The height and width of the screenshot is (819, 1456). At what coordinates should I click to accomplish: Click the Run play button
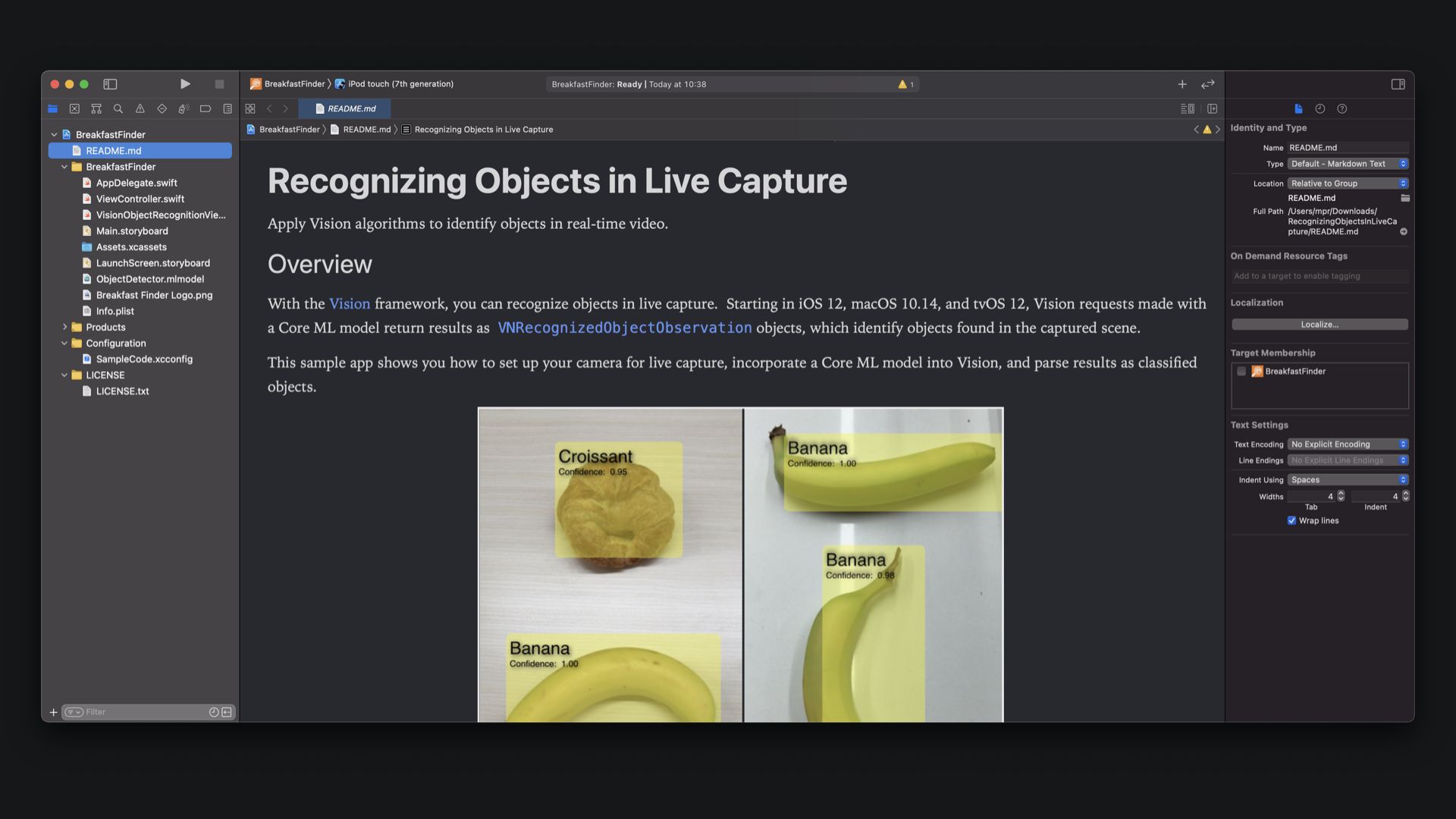[x=185, y=84]
